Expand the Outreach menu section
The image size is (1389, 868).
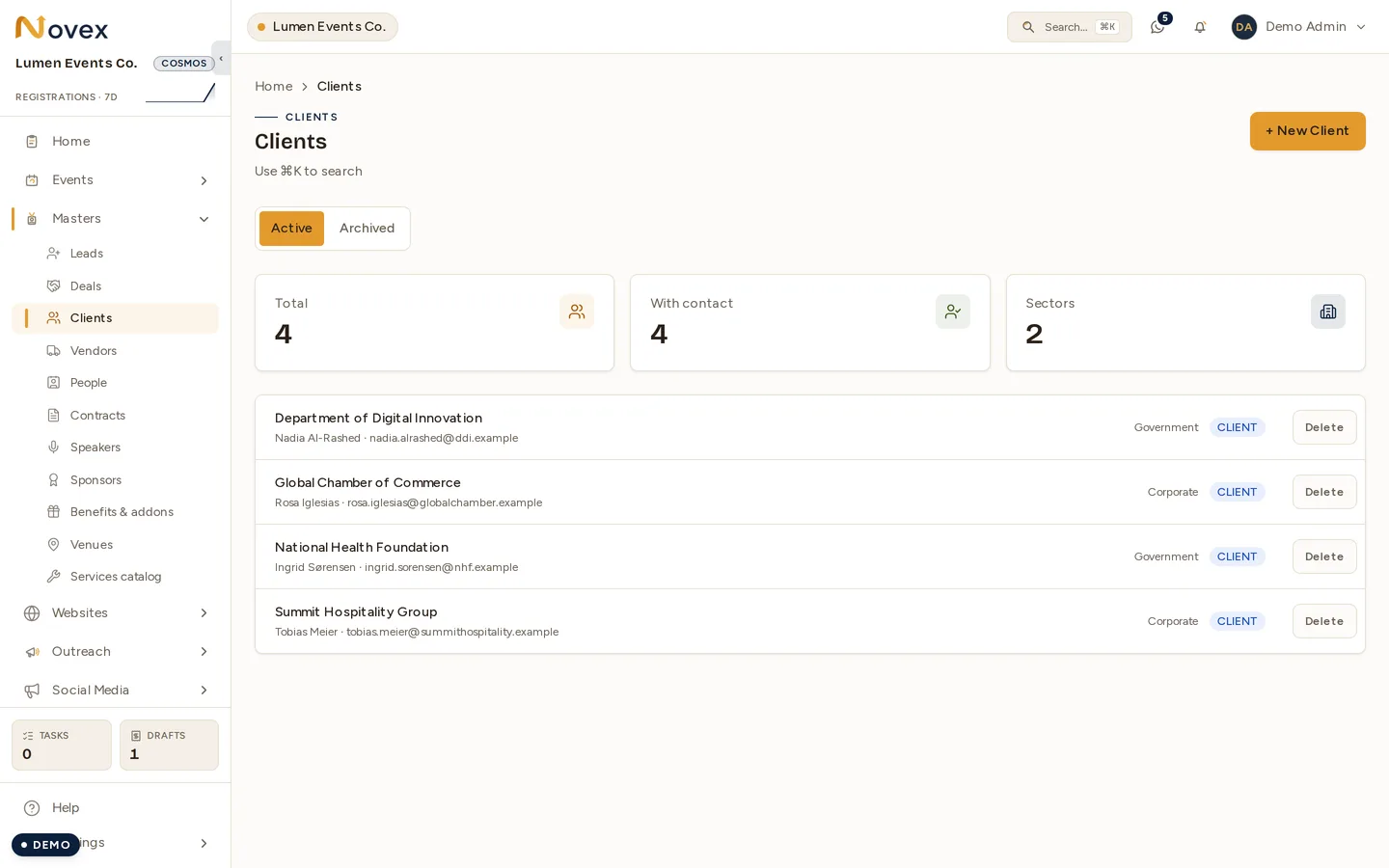point(116,652)
